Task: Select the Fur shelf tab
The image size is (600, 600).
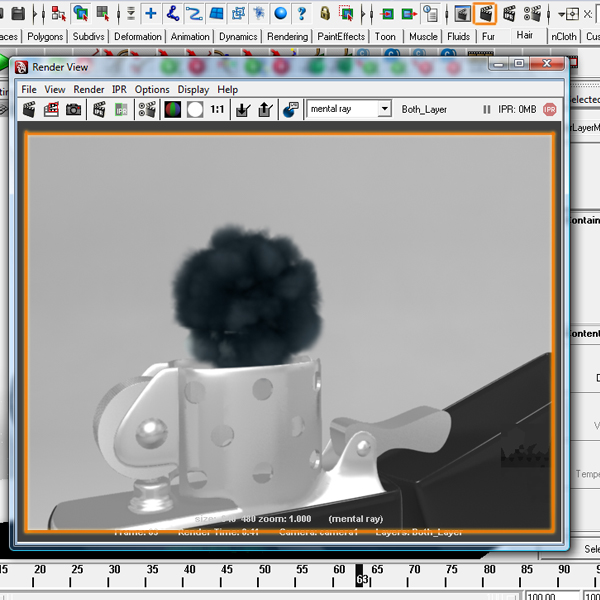Action: point(488,37)
